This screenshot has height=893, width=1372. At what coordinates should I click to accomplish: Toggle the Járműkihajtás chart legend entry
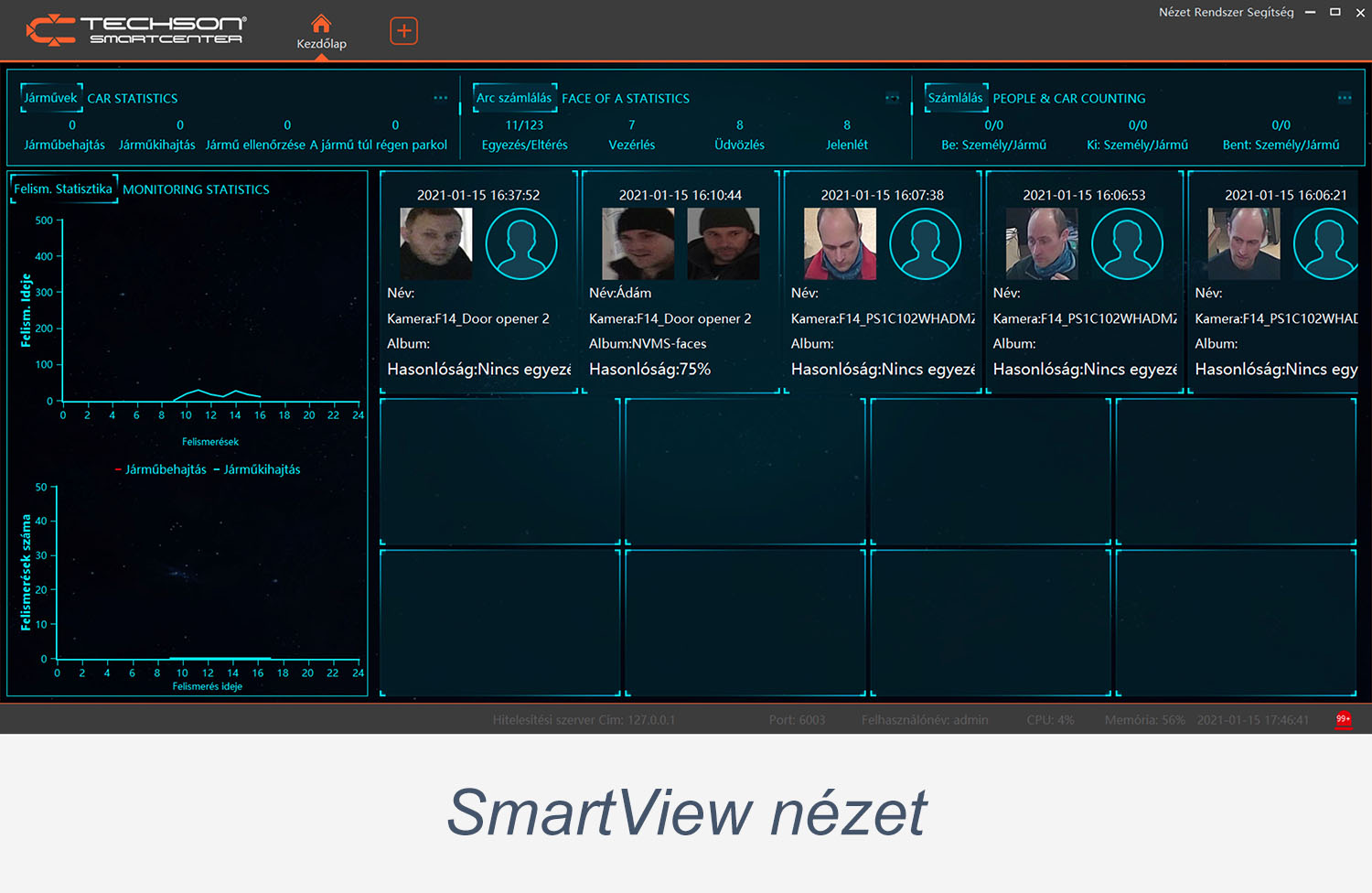[x=257, y=469]
